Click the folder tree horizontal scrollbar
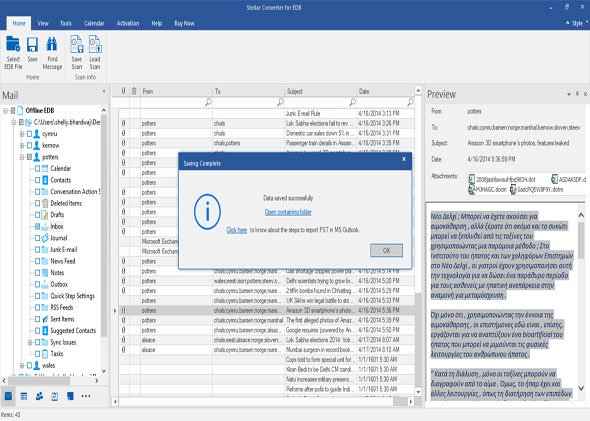The width and height of the screenshot is (590, 421). pyautogui.click(x=39, y=381)
